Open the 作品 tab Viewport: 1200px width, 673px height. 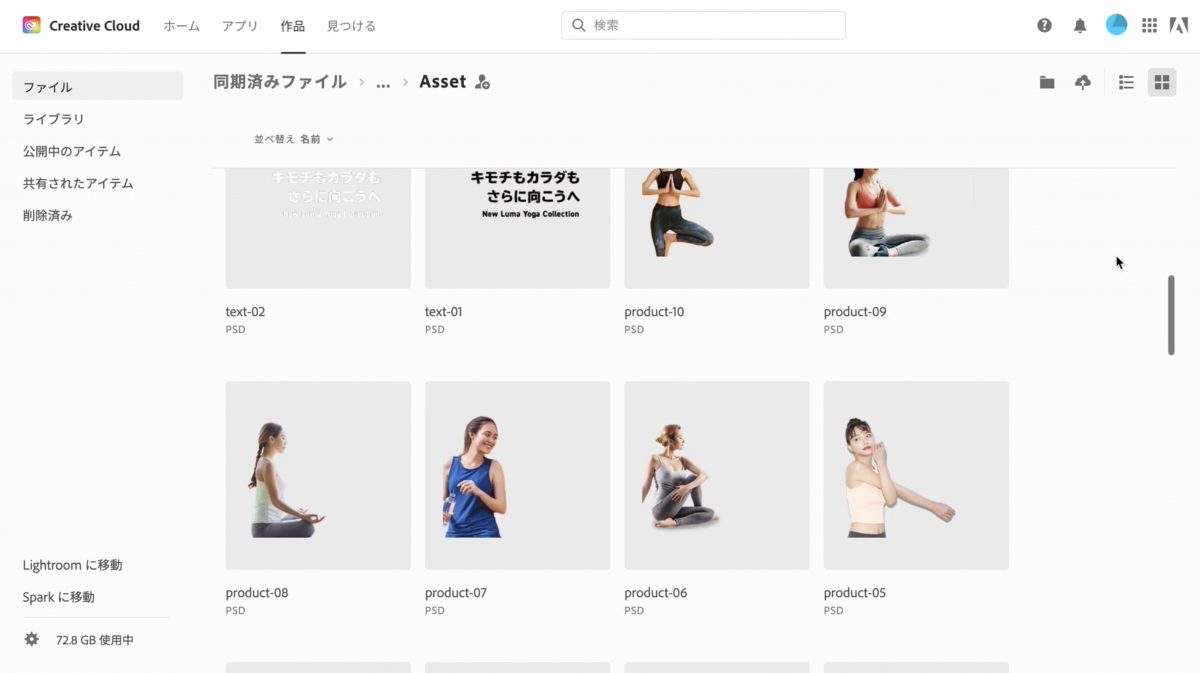pyautogui.click(x=293, y=26)
